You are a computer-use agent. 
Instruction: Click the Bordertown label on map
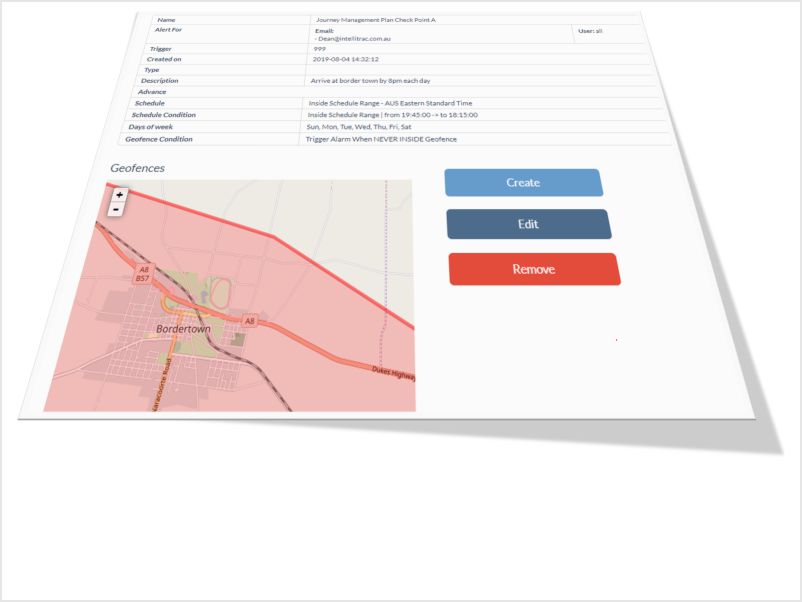coord(190,329)
